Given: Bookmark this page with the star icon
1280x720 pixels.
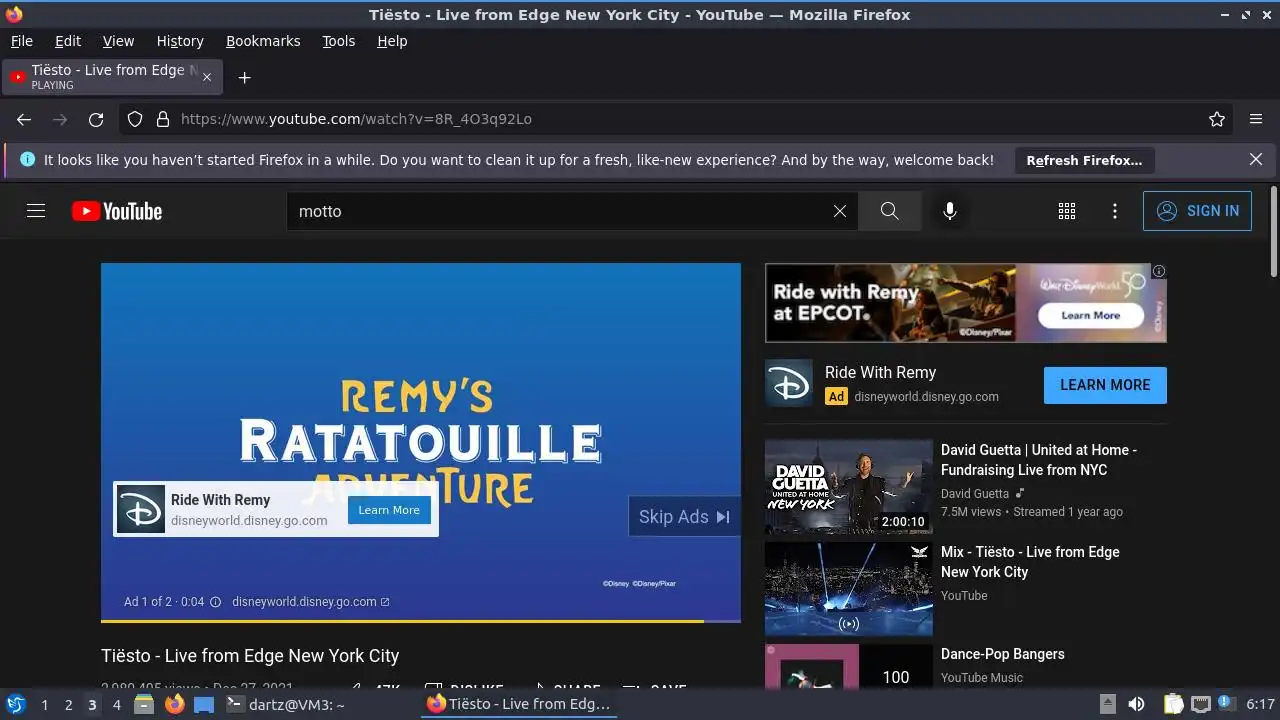Looking at the screenshot, I should pyautogui.click(x=1217, y=119).
